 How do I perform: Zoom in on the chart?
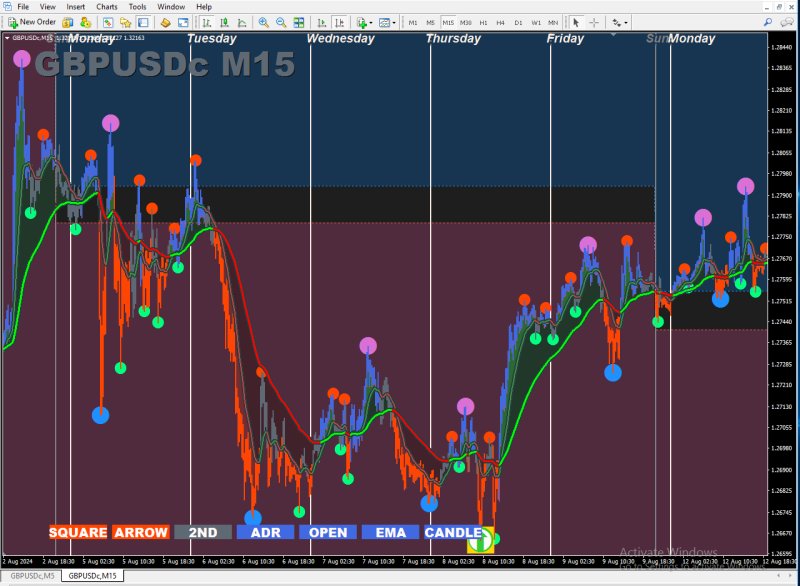tap(263, 22)
